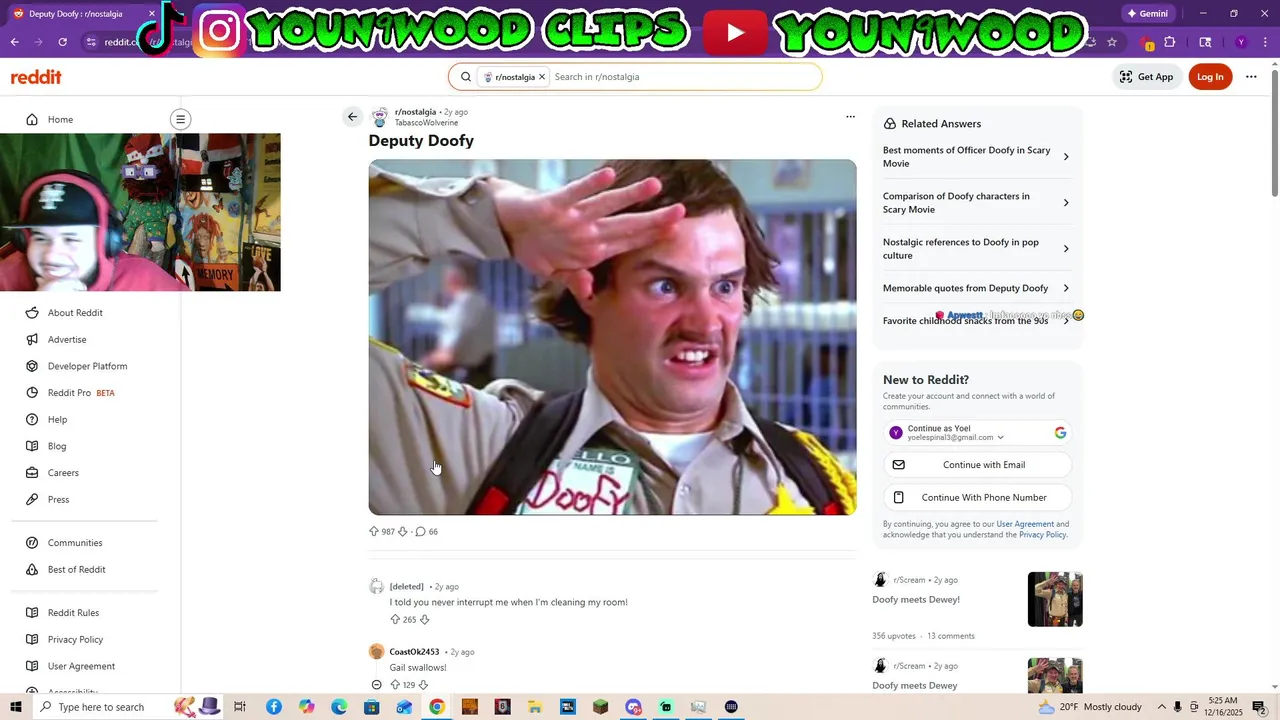Open Careers in the sidebar
1280x720 pixels.
(63, 473)
